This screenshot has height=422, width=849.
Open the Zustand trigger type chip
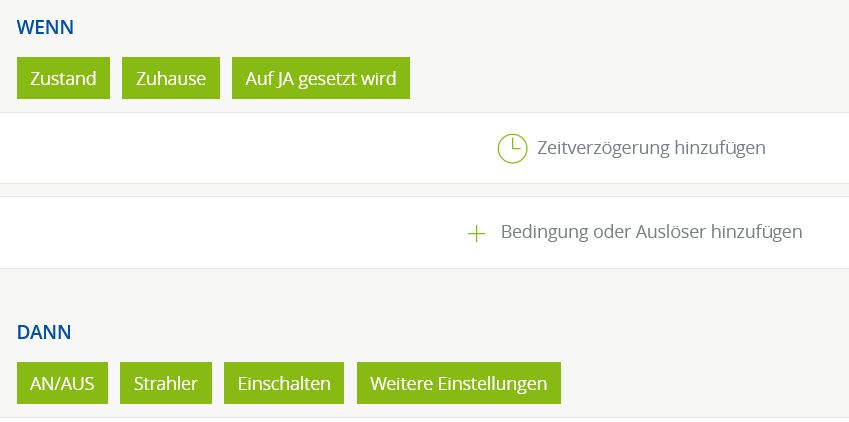tap(63, 78)
